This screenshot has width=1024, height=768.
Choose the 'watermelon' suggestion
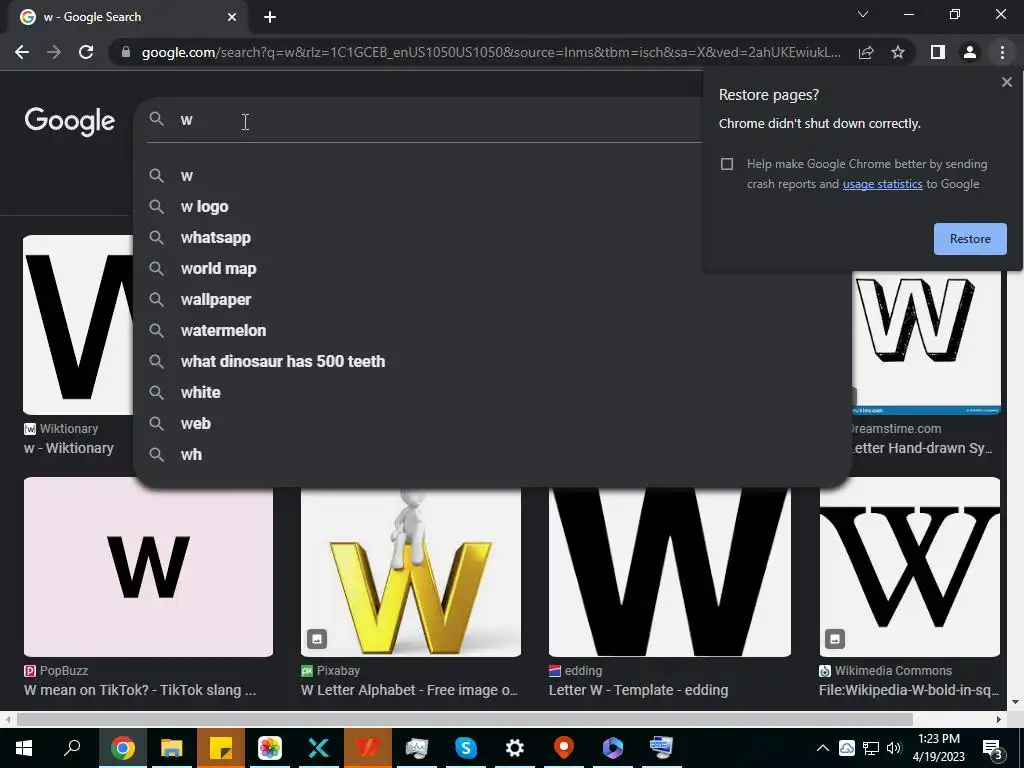click(x=223, y=330)
